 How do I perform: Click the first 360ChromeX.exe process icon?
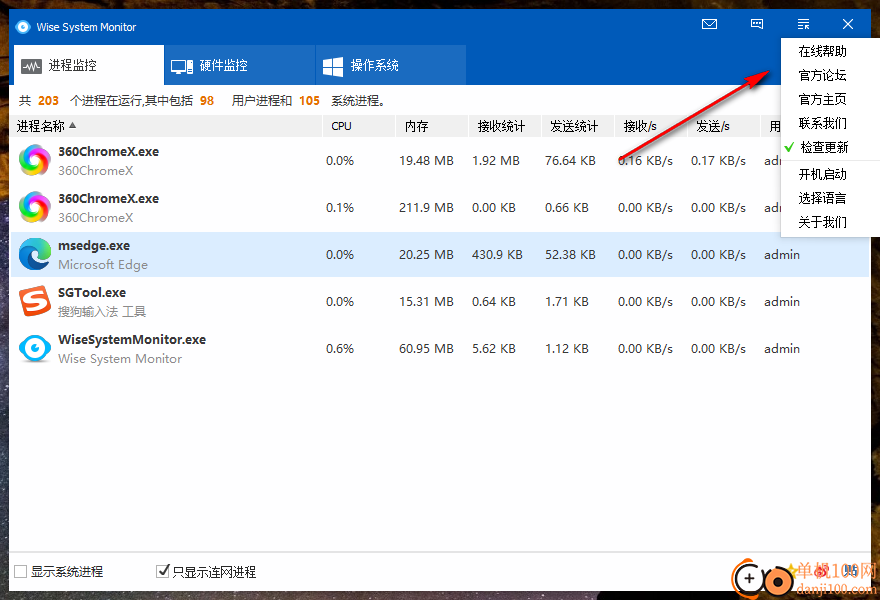click(35, 161)
